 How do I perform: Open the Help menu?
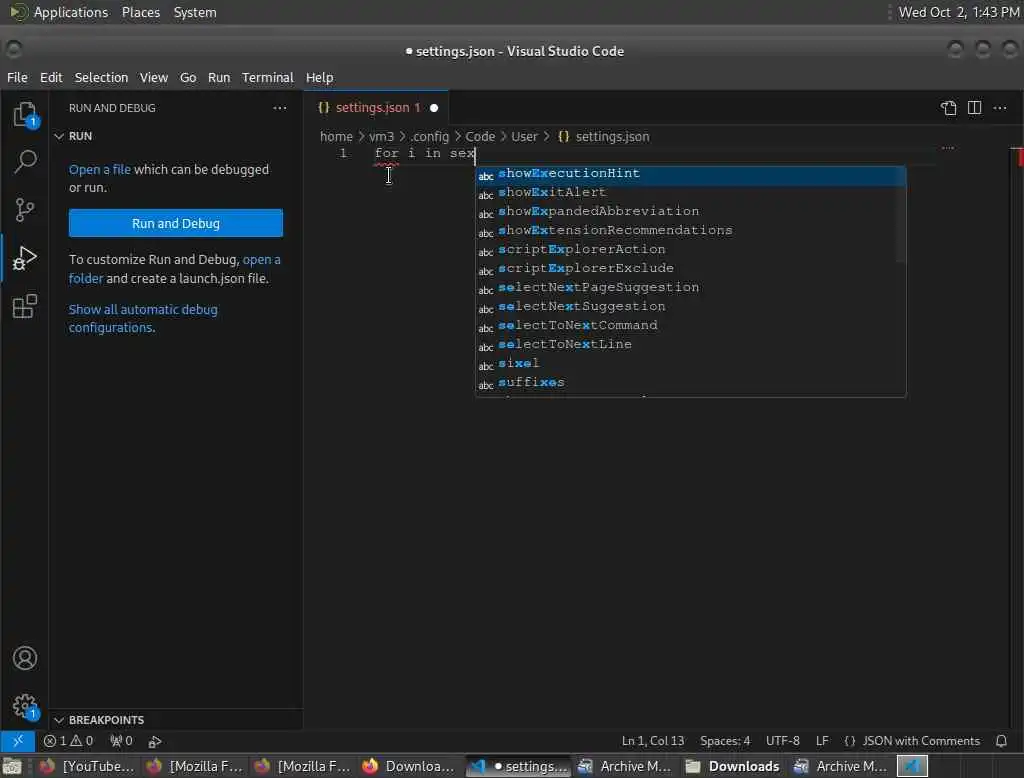click(319, 77)
